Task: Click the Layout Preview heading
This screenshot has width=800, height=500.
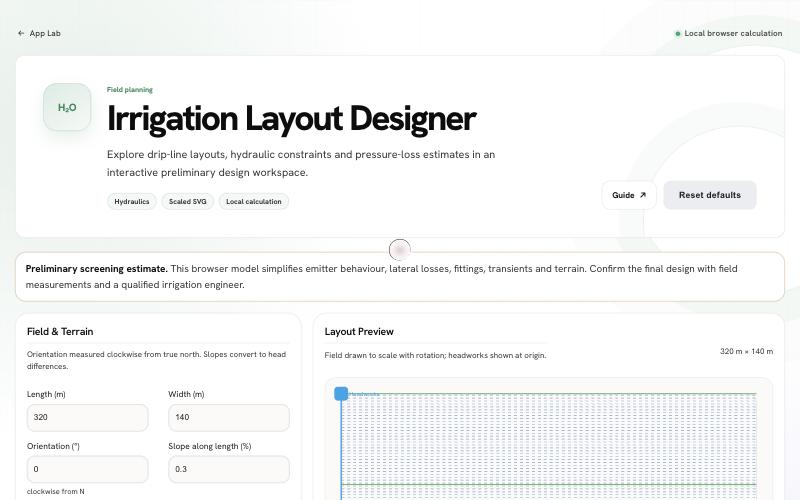Action: pyautogui.click(x=359, y=332)
